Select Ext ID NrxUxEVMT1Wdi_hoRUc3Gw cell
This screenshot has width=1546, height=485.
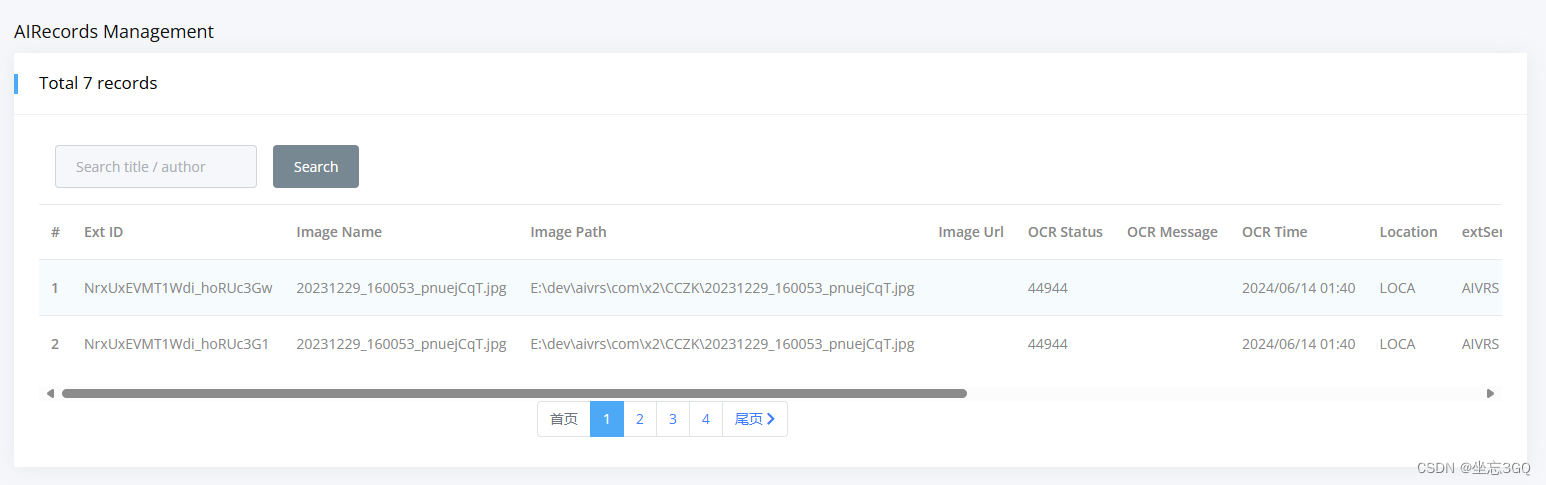(x=178, y=288)
